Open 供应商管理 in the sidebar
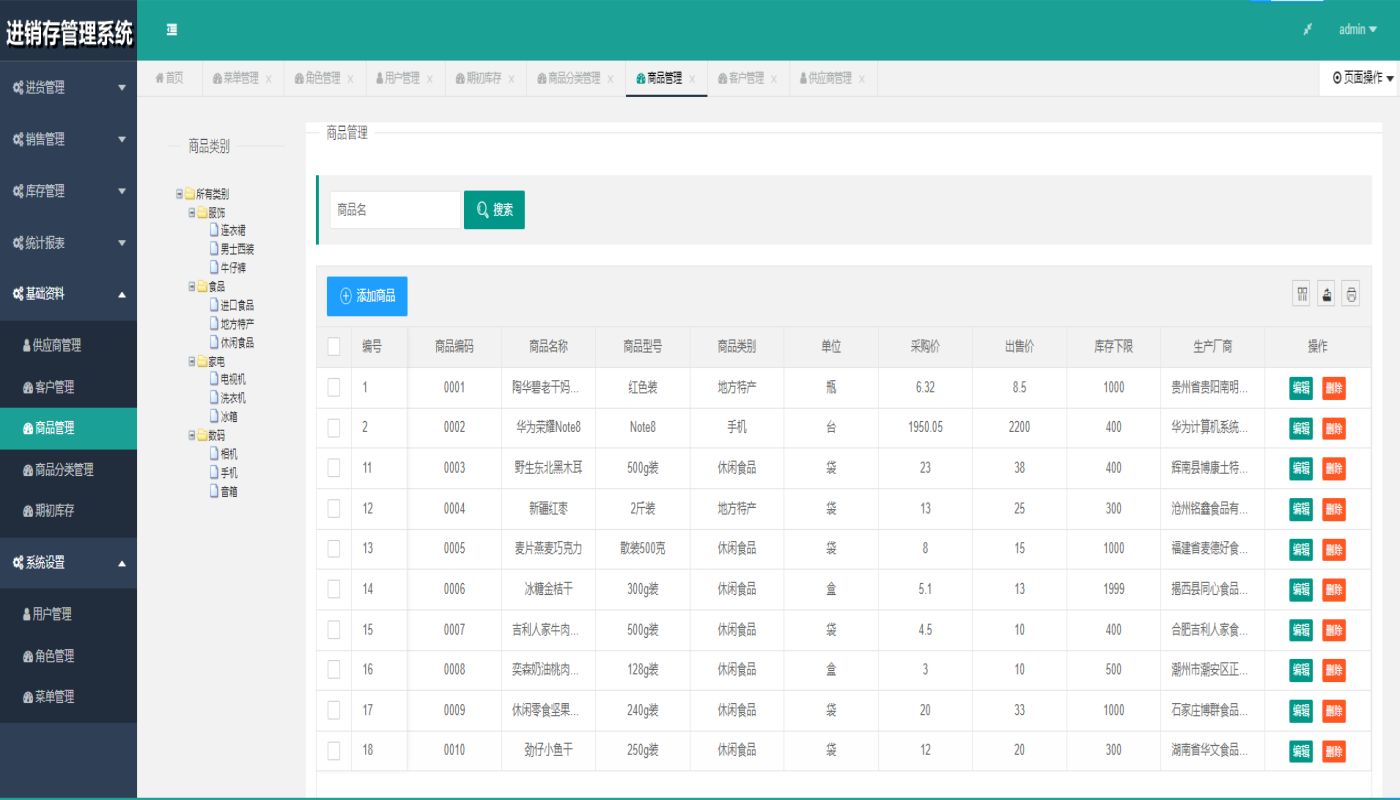 click(68, 346)
